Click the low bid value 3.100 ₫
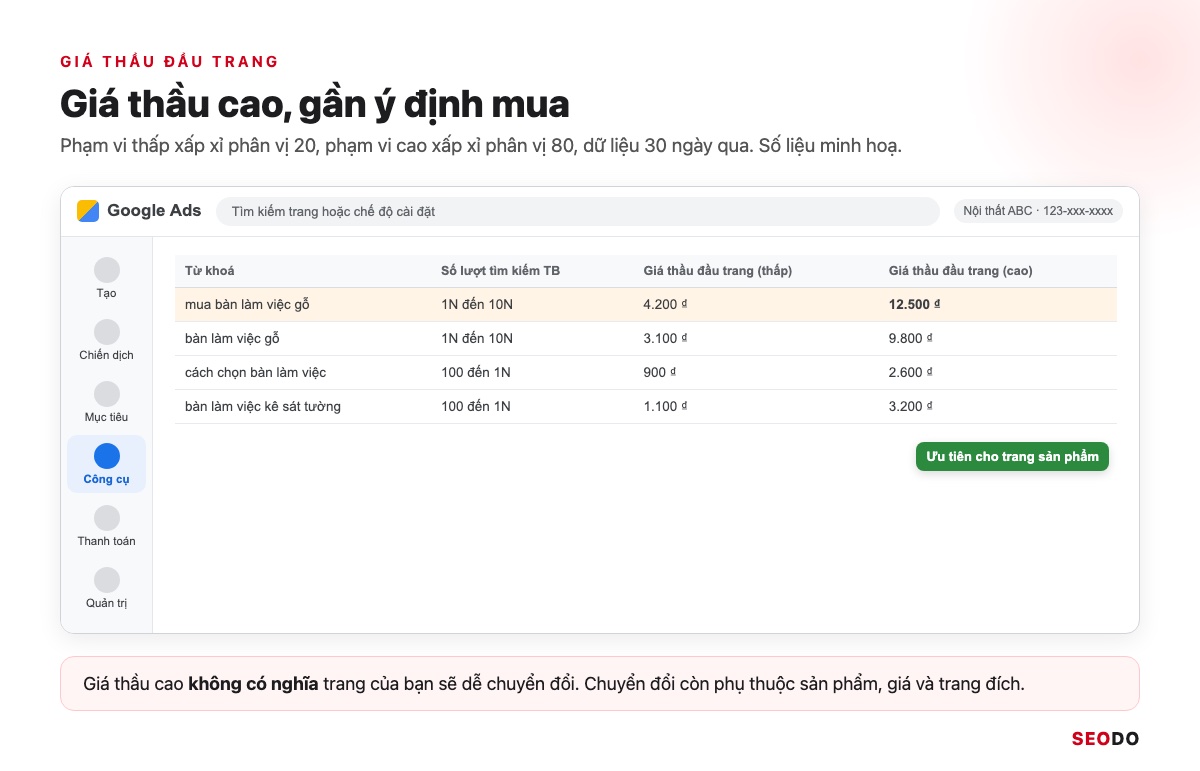 [x=665, y=338]
